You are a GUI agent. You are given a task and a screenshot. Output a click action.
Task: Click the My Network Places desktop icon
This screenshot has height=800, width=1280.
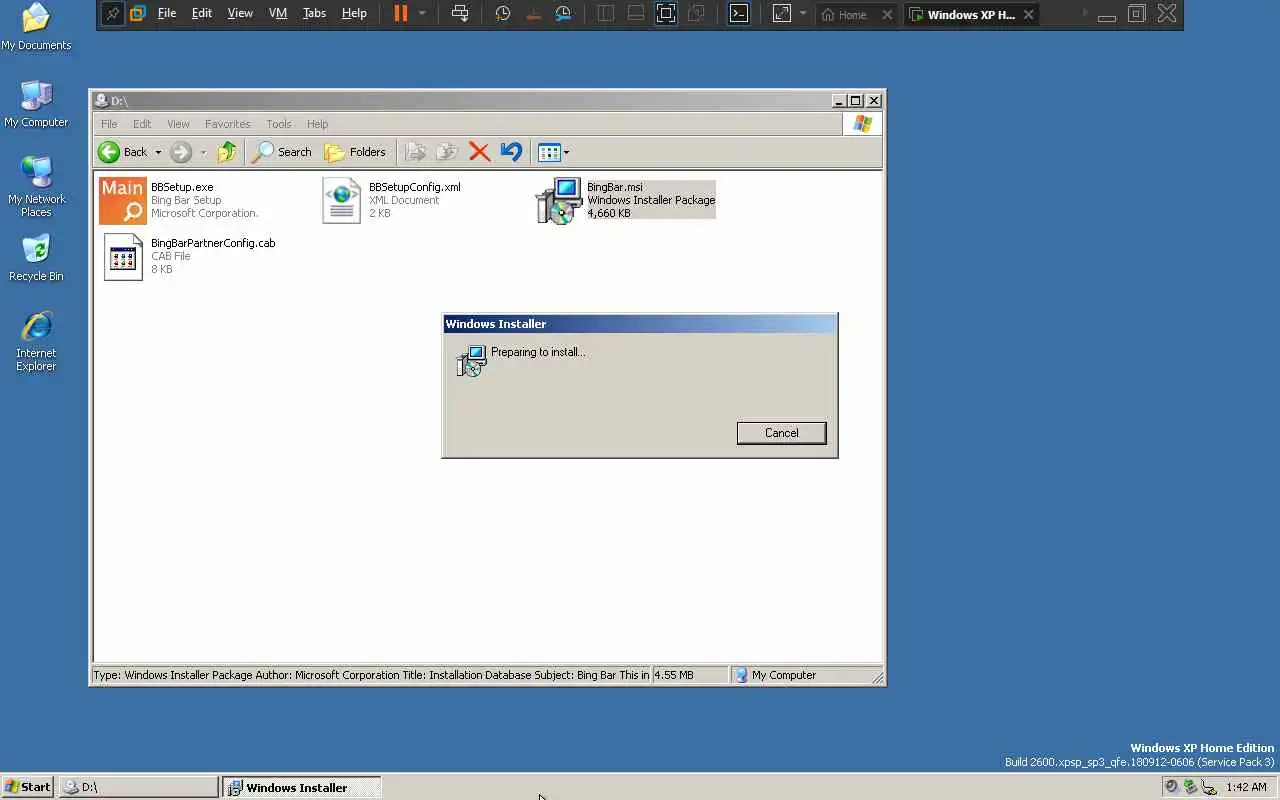click(x=36, y=187)
